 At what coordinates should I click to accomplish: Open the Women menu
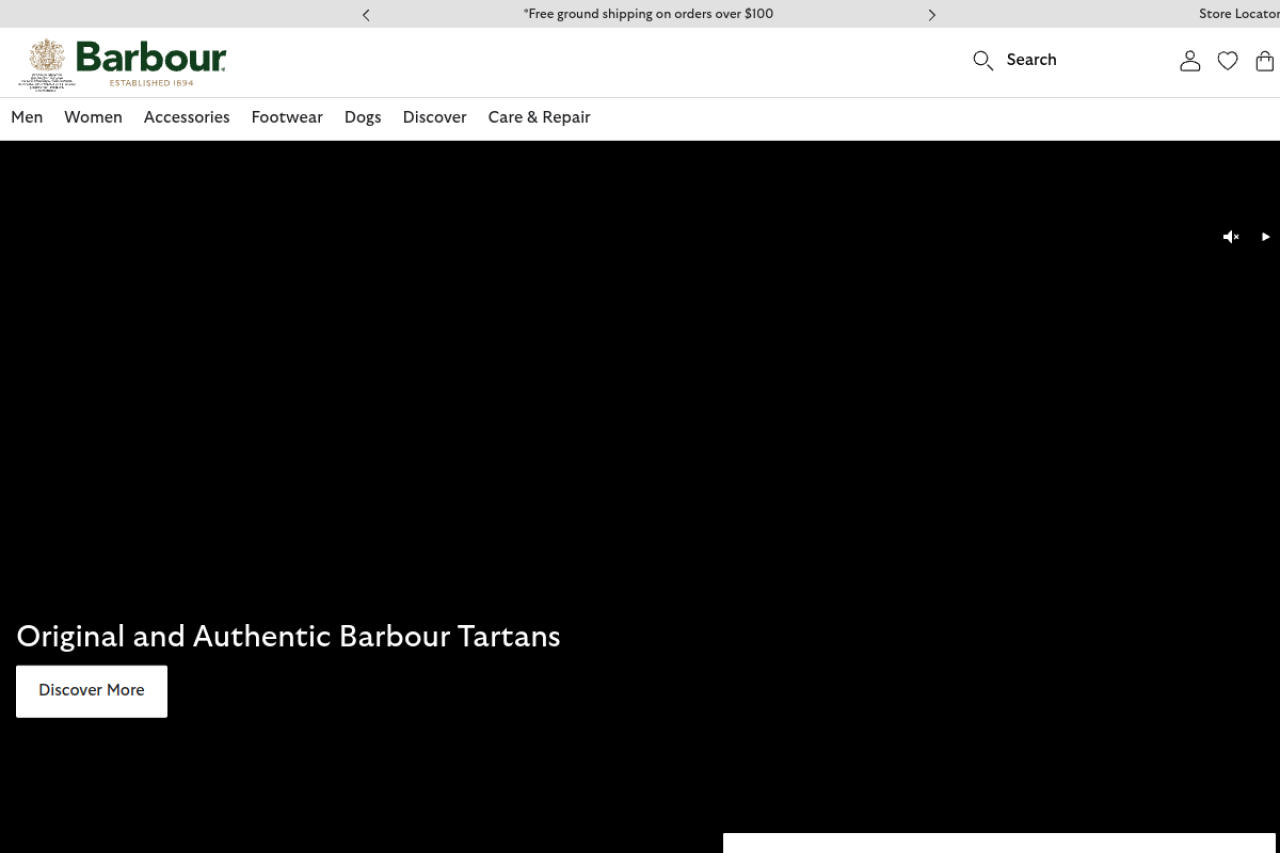[x=93, y=117]
